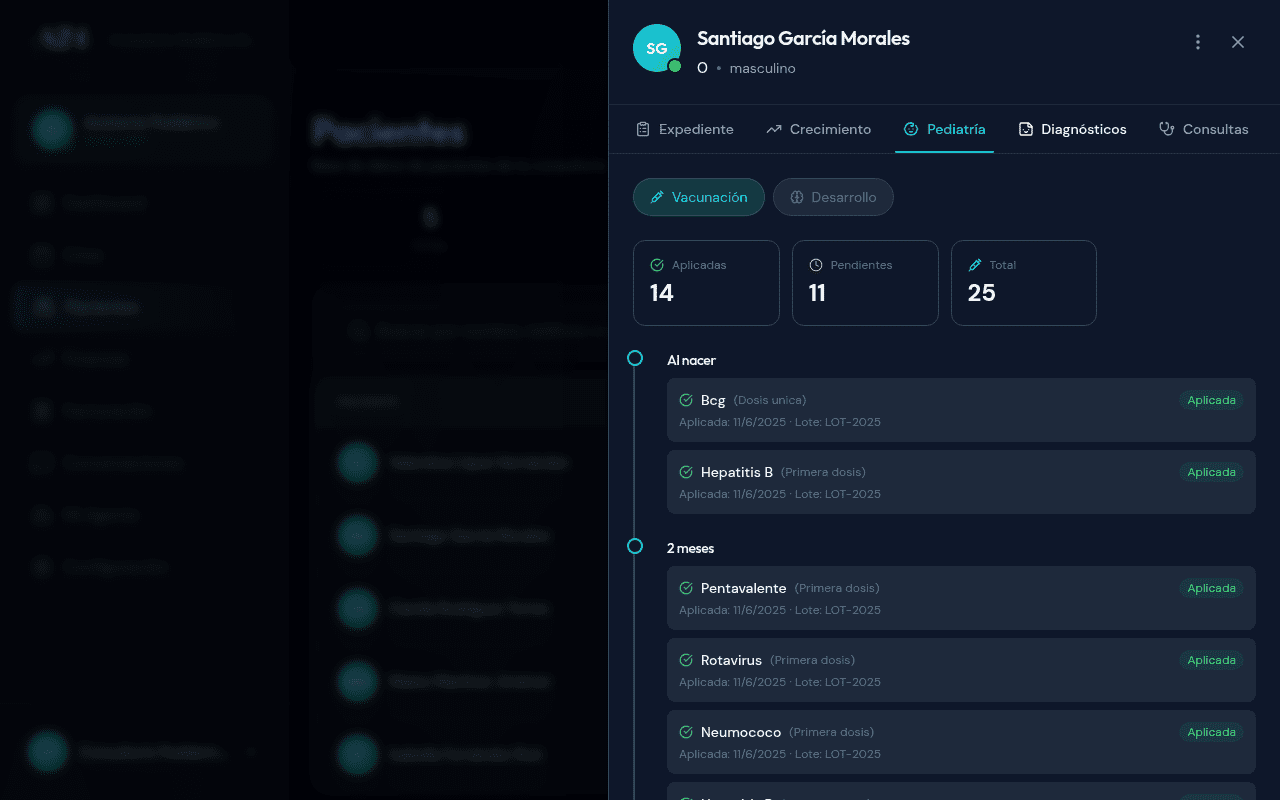Open the Crecimiento tab
The width and height of the screenshot is (1280, 800).
click(818, 129)
